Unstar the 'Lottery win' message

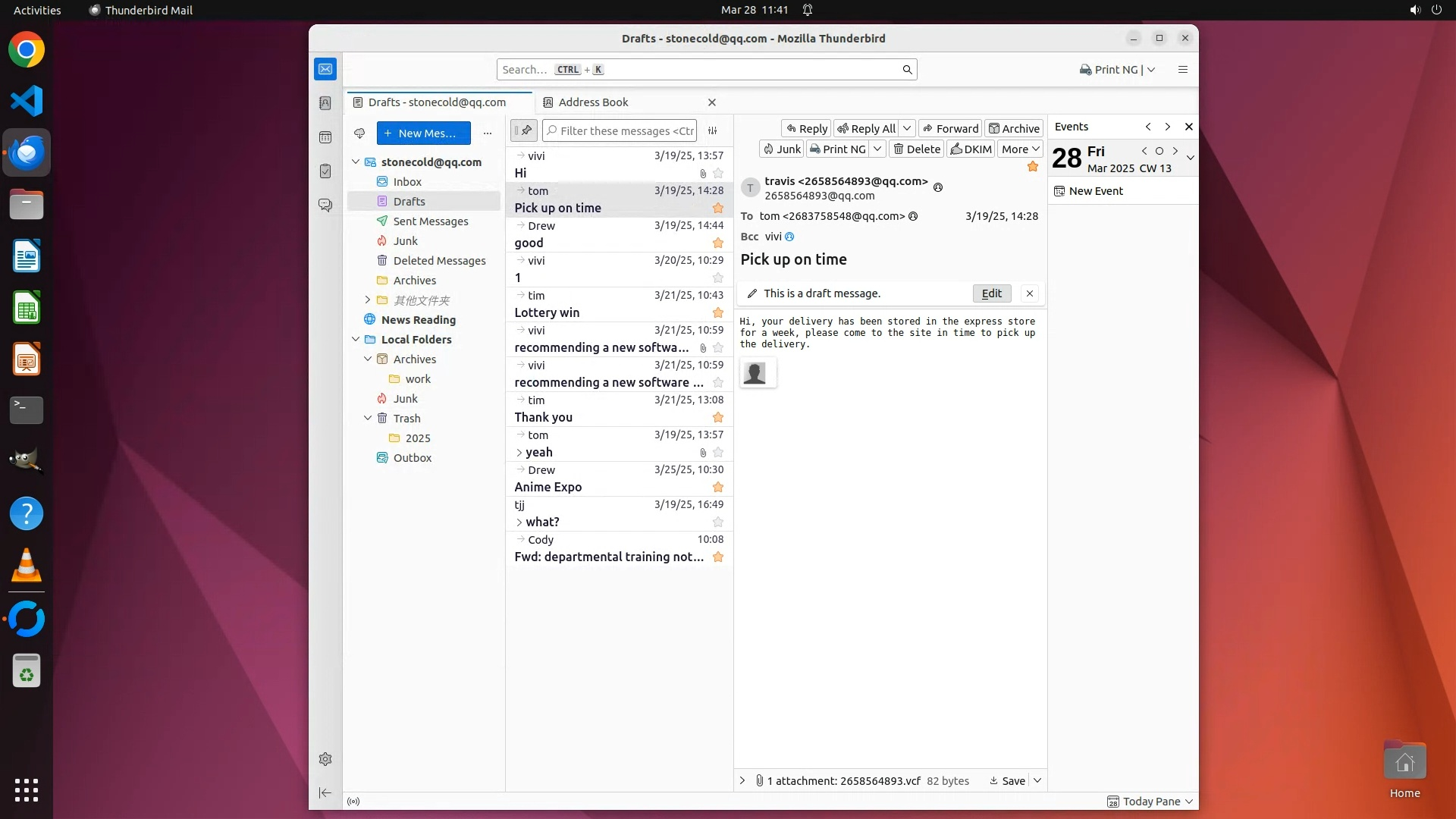point(718,313)
